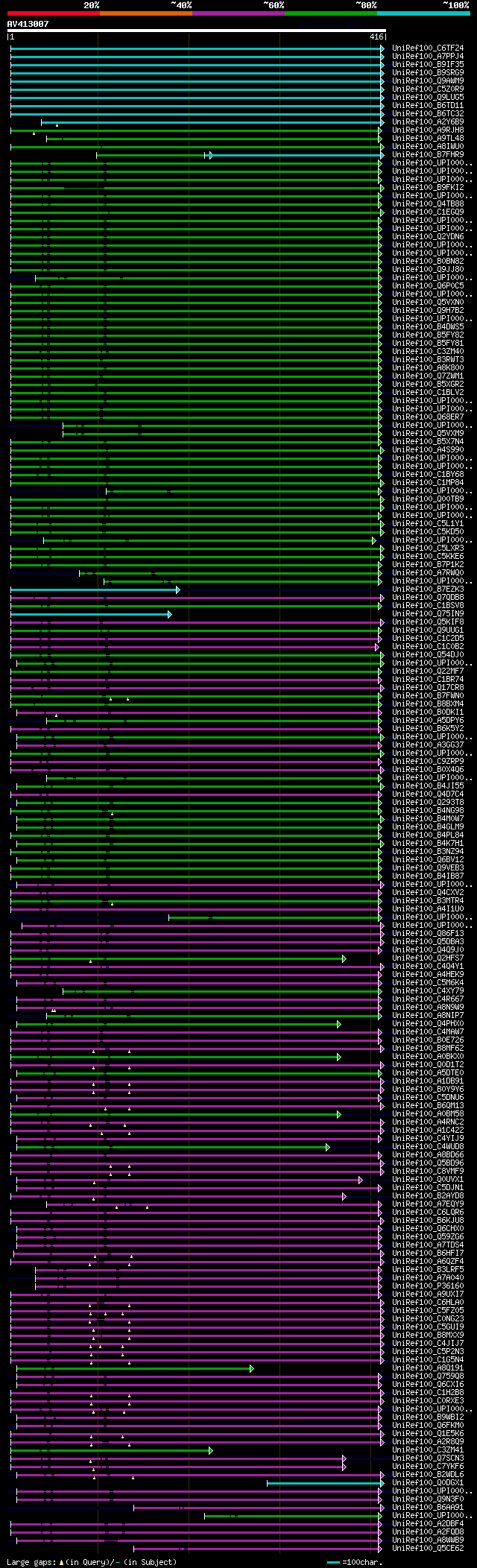Select label UniRef100_A8Q191

[428, 1368]
